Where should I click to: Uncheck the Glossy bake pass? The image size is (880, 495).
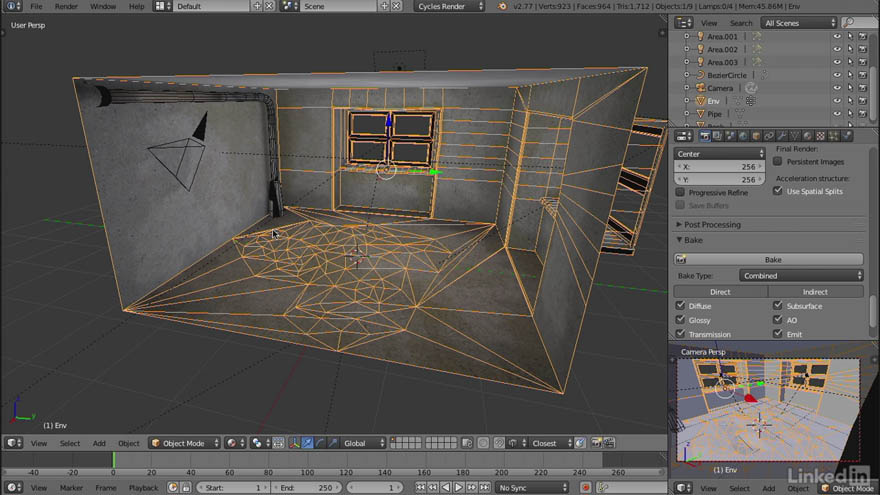[x=680, y=320]
